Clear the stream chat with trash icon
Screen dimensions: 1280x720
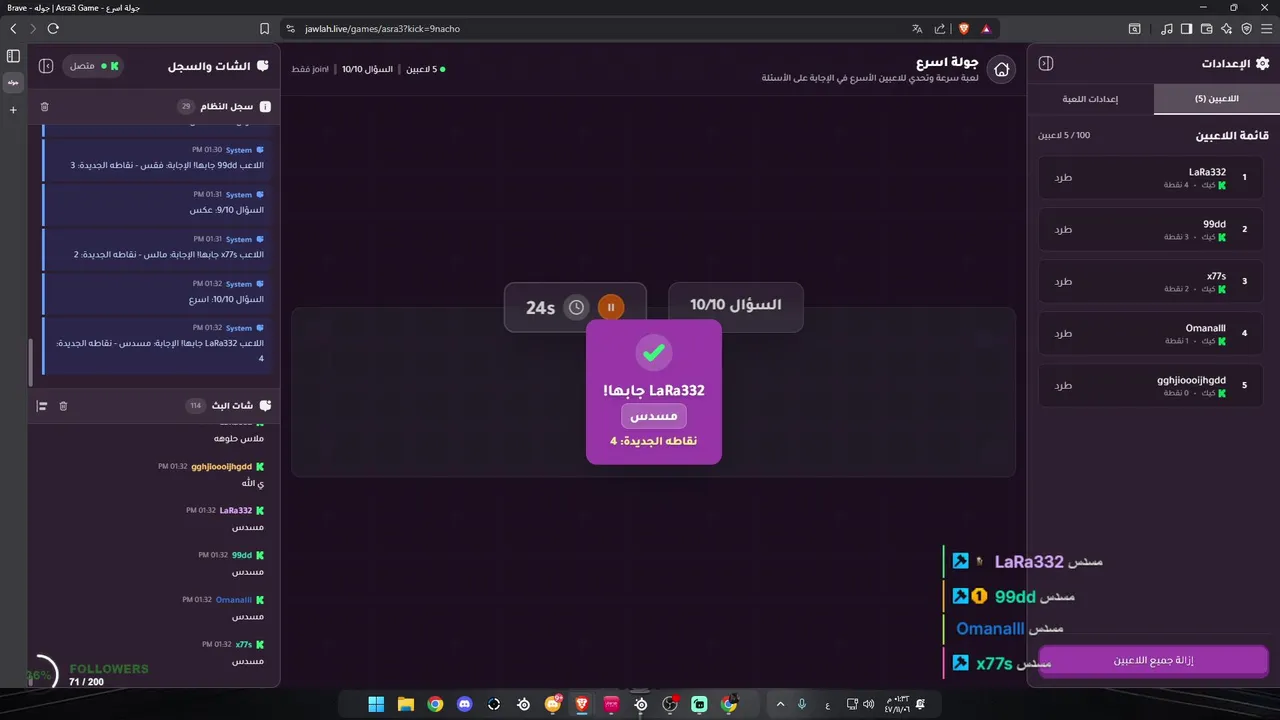[x=63, y=405]
